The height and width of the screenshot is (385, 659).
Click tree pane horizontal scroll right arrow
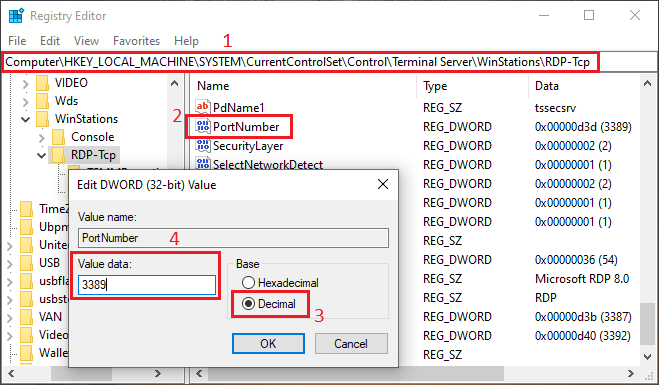coord(158,373)
